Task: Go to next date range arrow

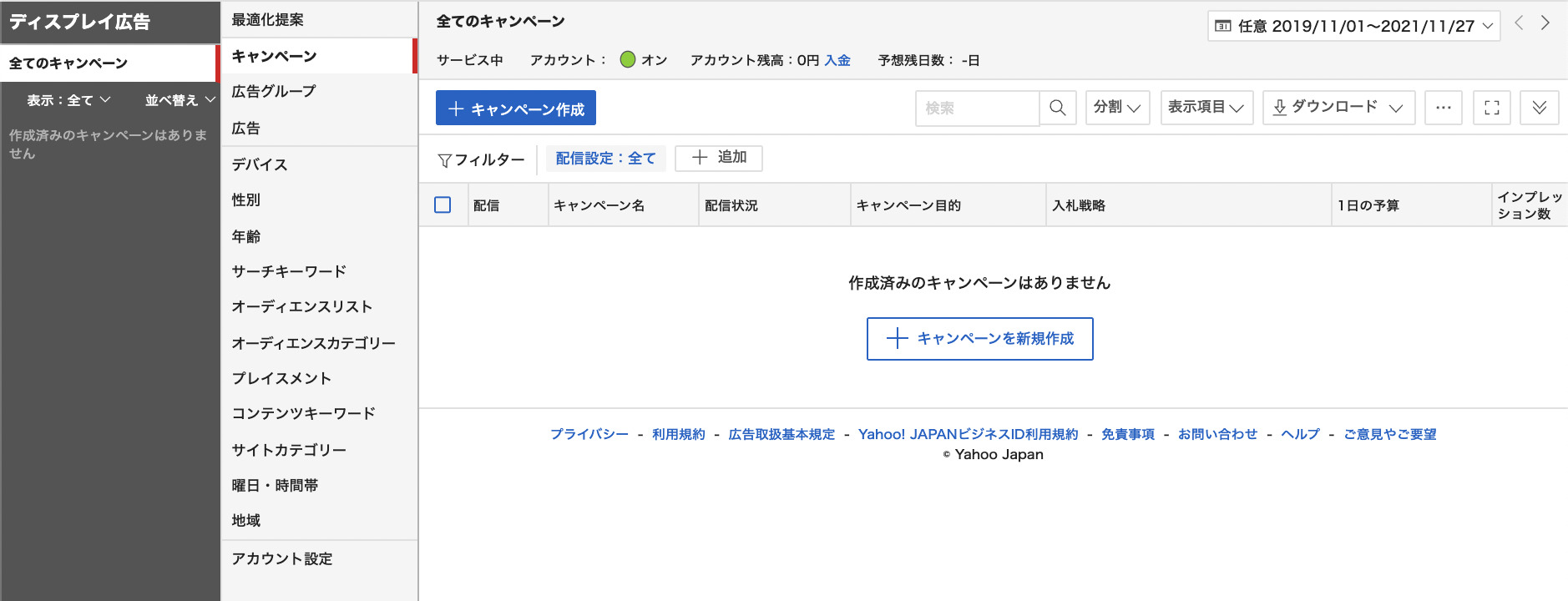Action: [1545, 23]
